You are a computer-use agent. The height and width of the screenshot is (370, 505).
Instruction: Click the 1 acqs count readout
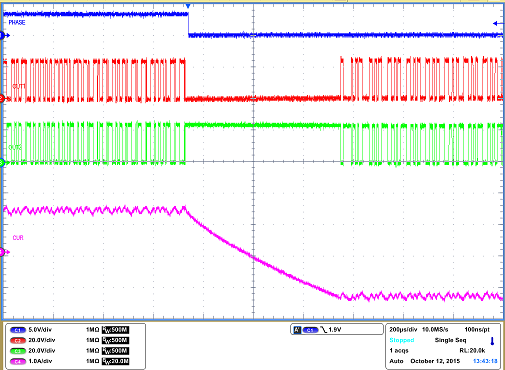(399, 351)
